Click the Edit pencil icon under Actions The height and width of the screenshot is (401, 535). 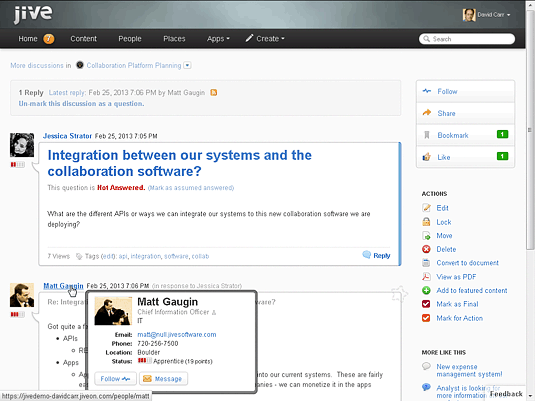pos(426,208)
